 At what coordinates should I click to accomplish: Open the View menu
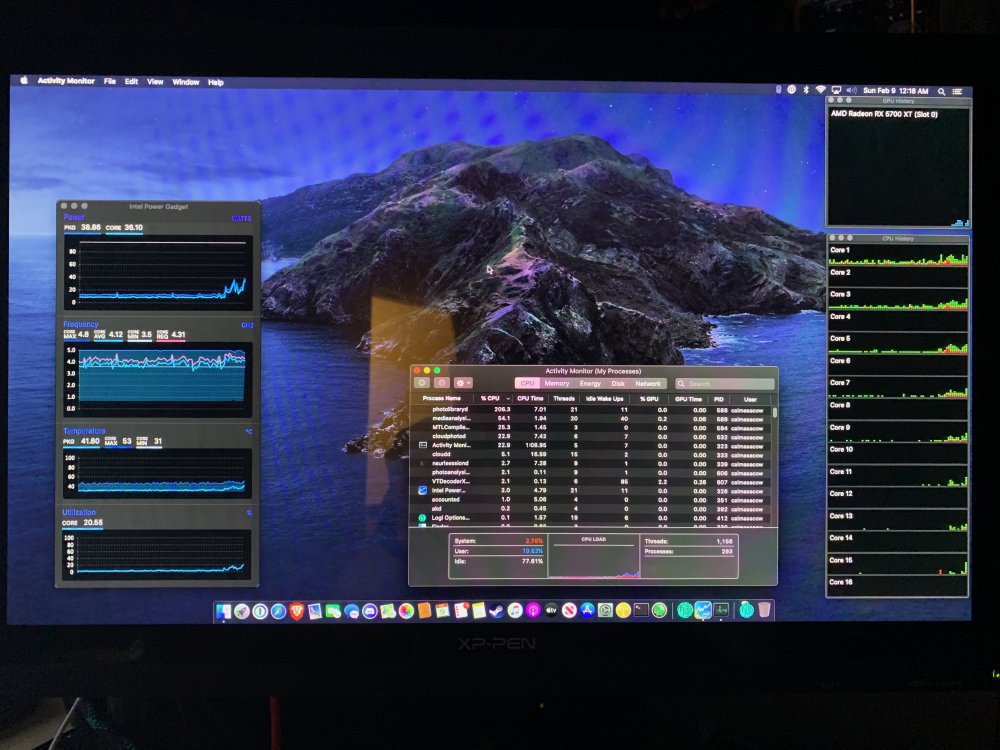(155, 82)
